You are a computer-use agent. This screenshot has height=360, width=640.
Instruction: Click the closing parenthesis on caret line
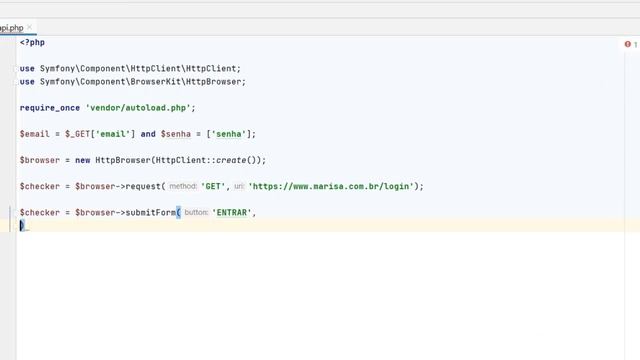tap(22, 225)
